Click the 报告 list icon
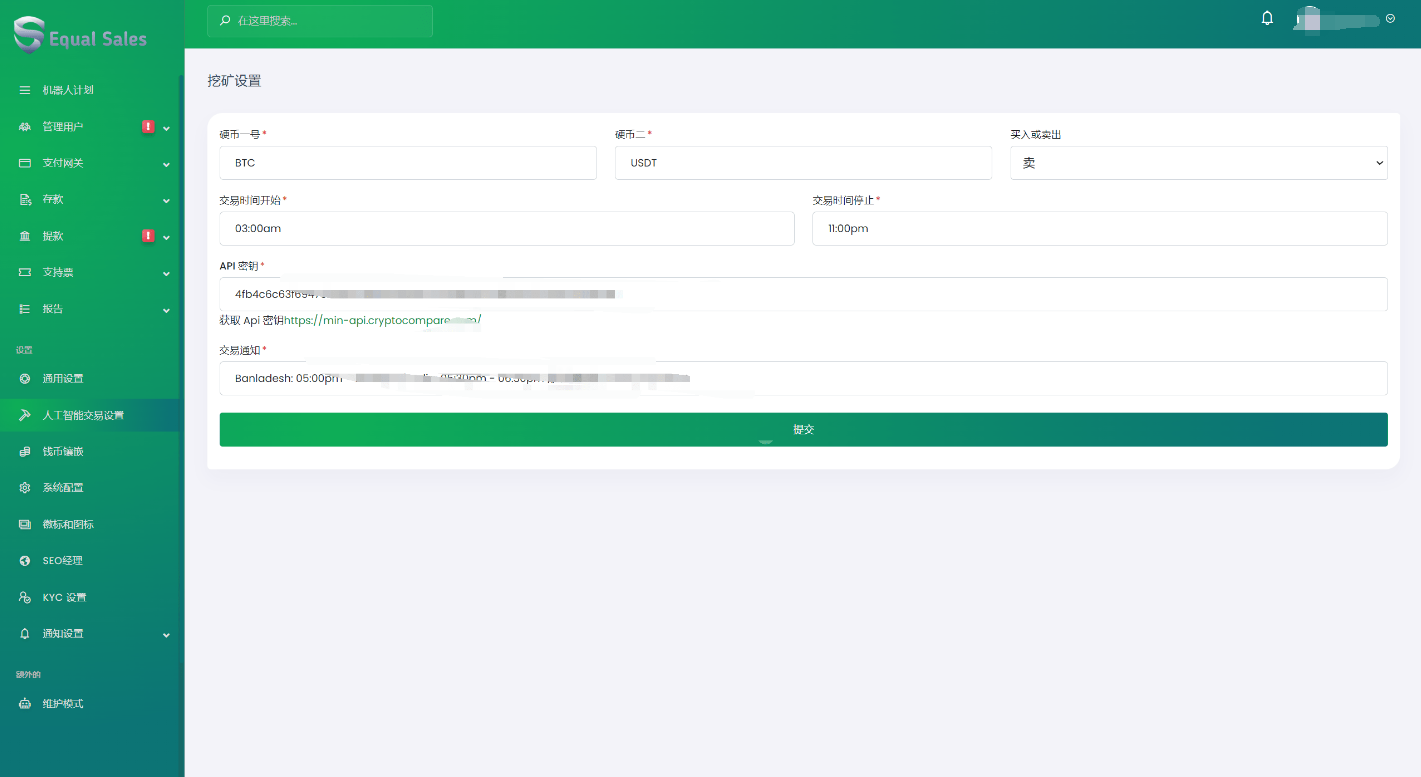The height and width of the screenshot is (777, 1421). (x=25, y=309)
